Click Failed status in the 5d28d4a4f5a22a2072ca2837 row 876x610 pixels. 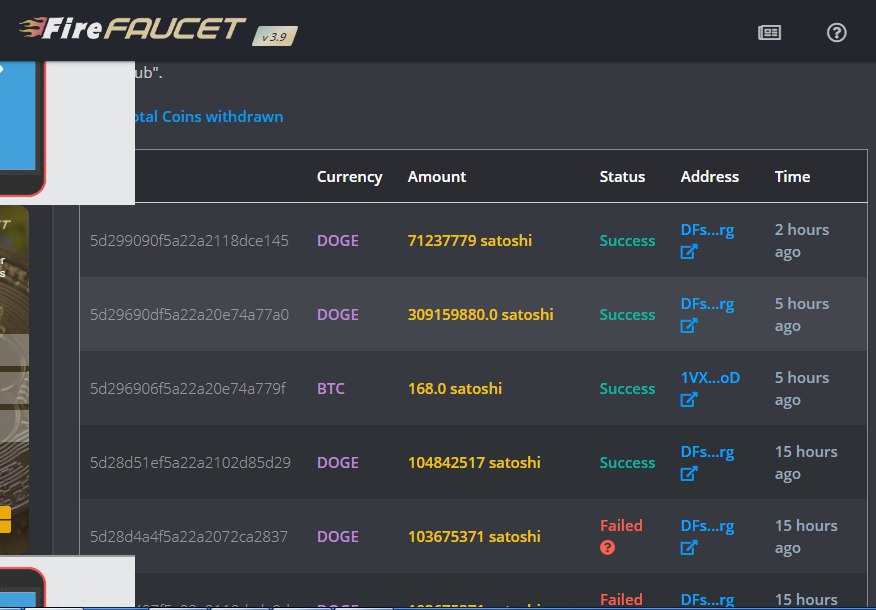[621, 526]
